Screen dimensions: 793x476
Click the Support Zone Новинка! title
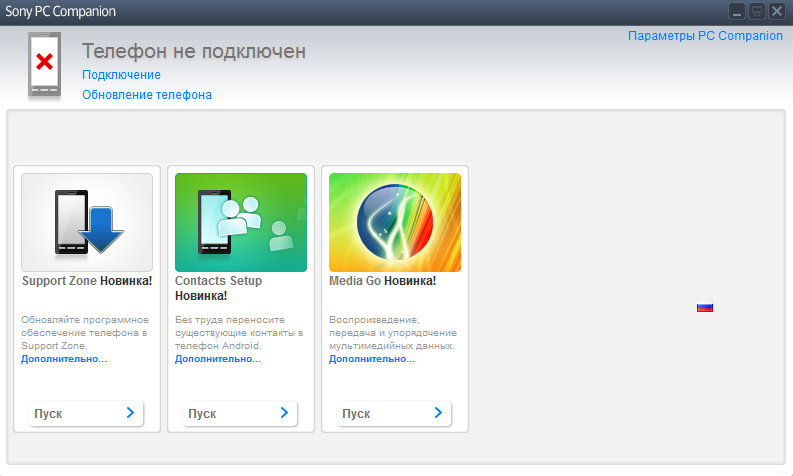tap(87, 281)
